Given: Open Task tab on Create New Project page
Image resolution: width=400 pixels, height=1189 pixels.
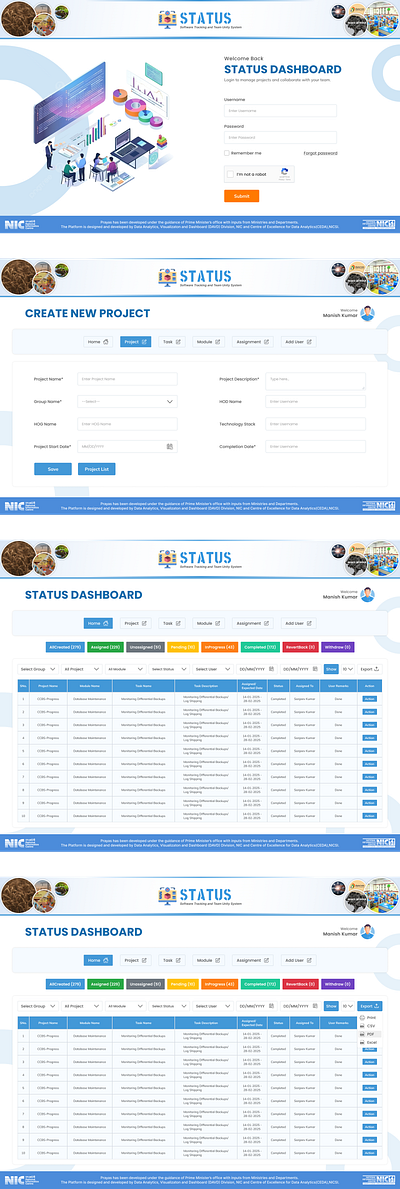Looking at the screenshot, I should (x=172, y=342).
